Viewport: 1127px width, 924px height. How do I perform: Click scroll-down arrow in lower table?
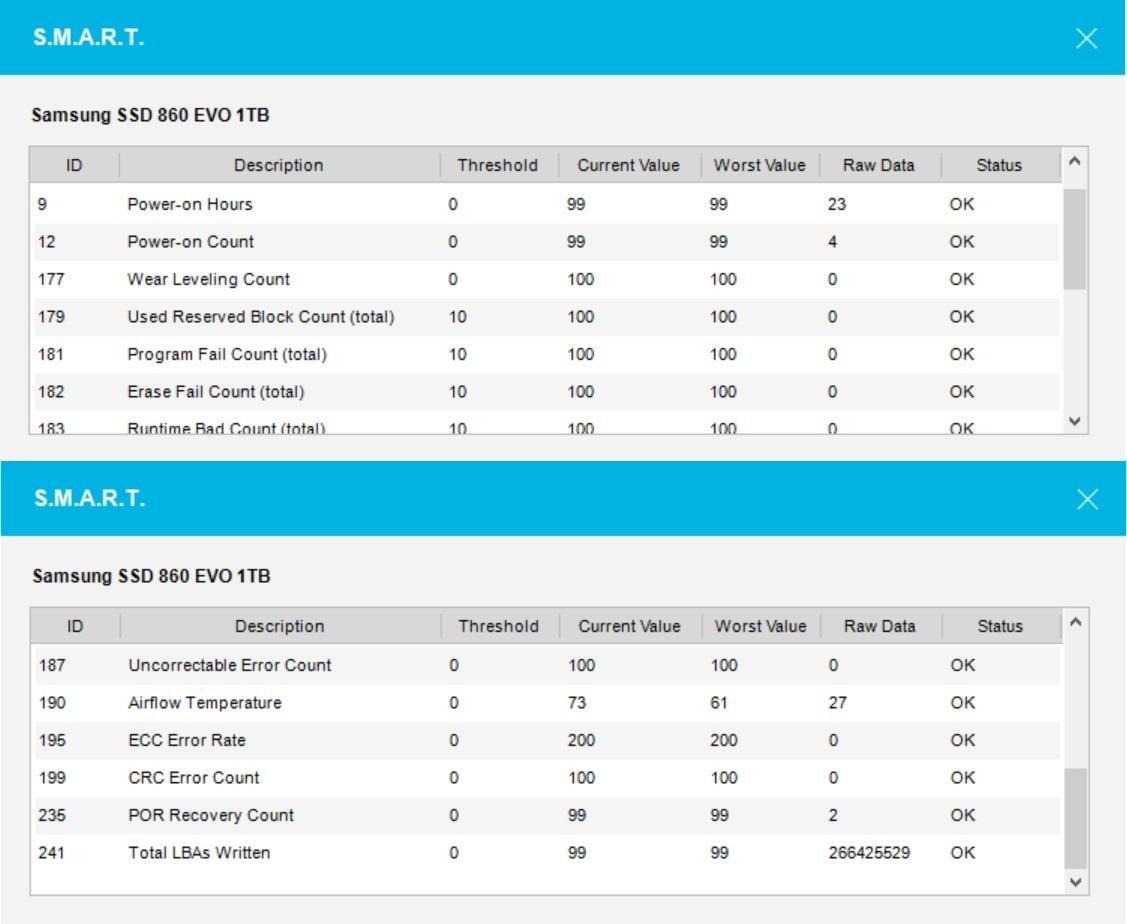click(1075, 882)
